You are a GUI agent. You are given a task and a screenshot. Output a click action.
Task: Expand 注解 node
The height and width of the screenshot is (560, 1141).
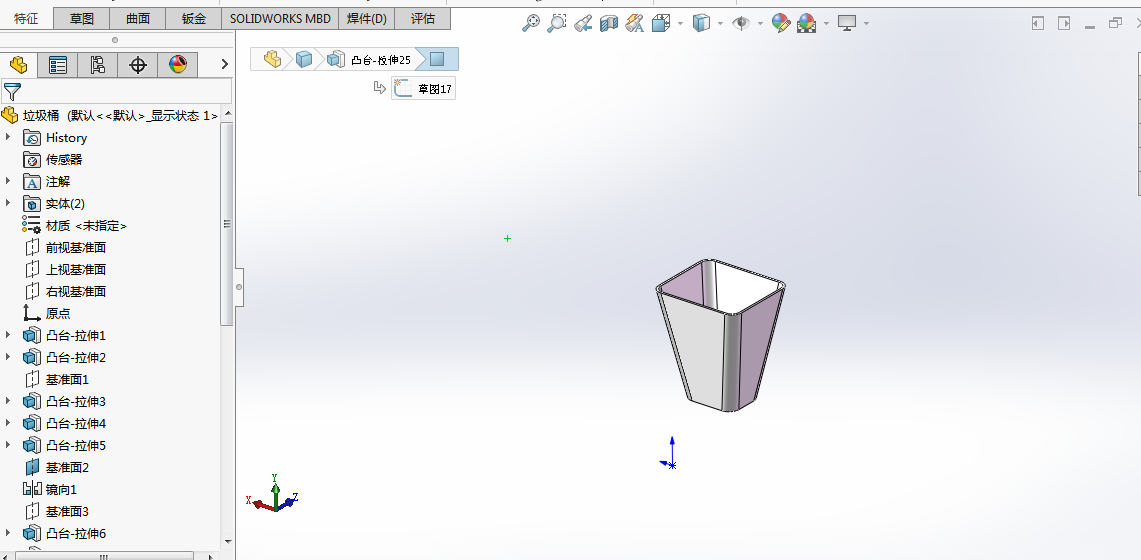[x=8, y=181]
